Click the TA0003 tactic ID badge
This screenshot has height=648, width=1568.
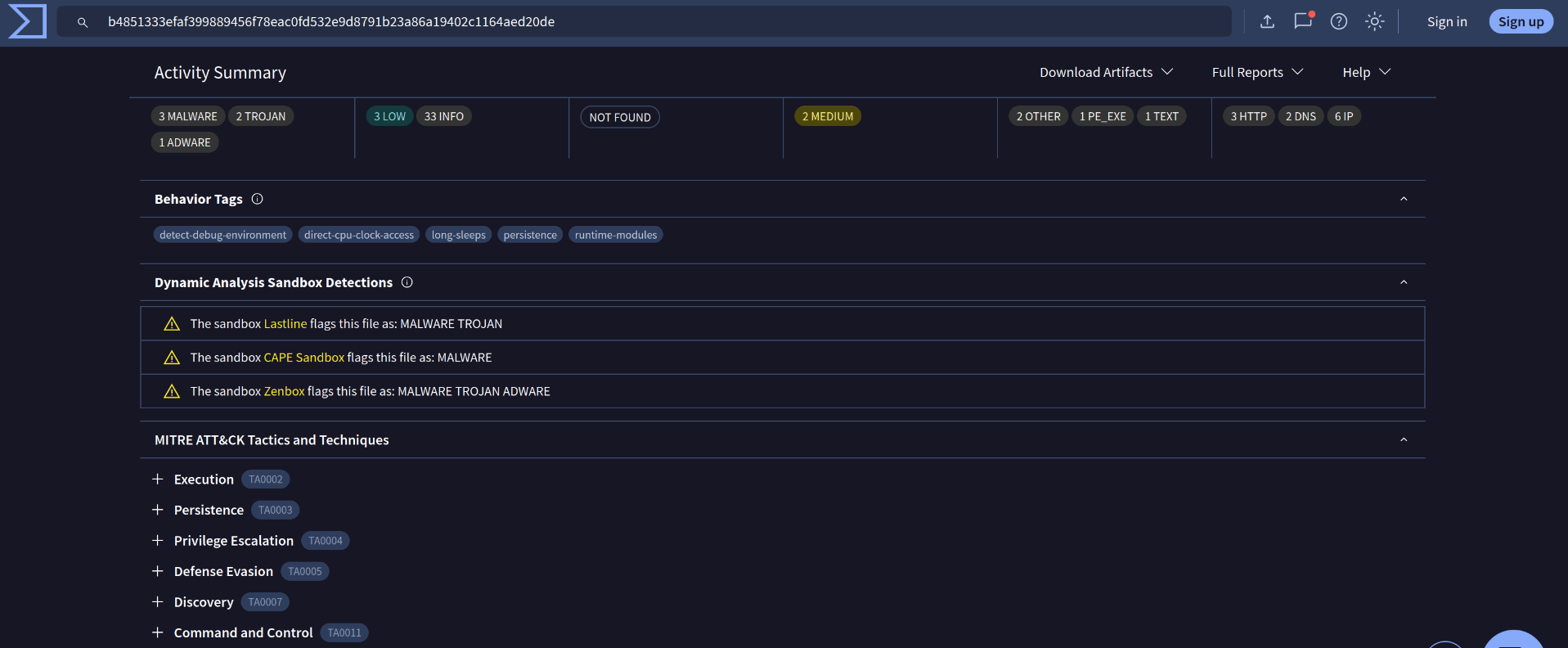click(276, 510)
